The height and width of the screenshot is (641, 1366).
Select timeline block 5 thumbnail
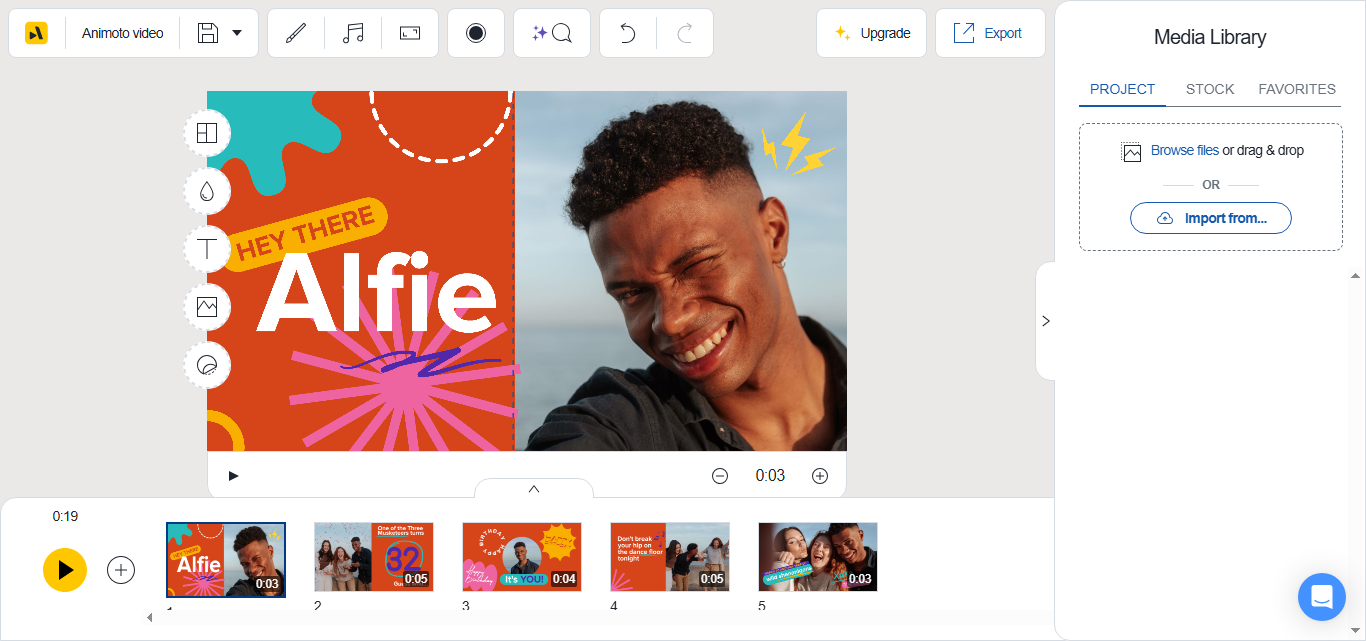tap(818, 557)
